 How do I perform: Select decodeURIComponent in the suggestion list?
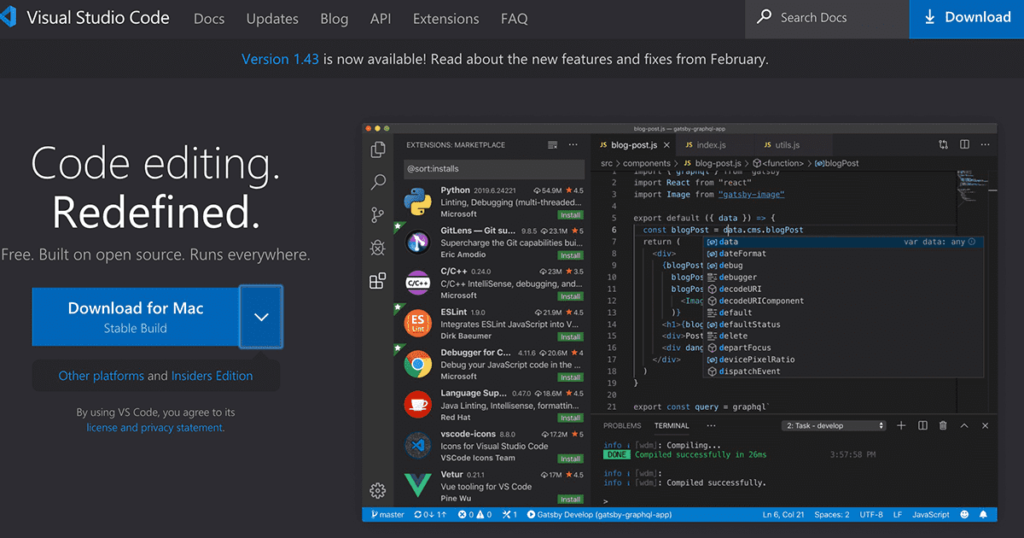coord(844,300)
